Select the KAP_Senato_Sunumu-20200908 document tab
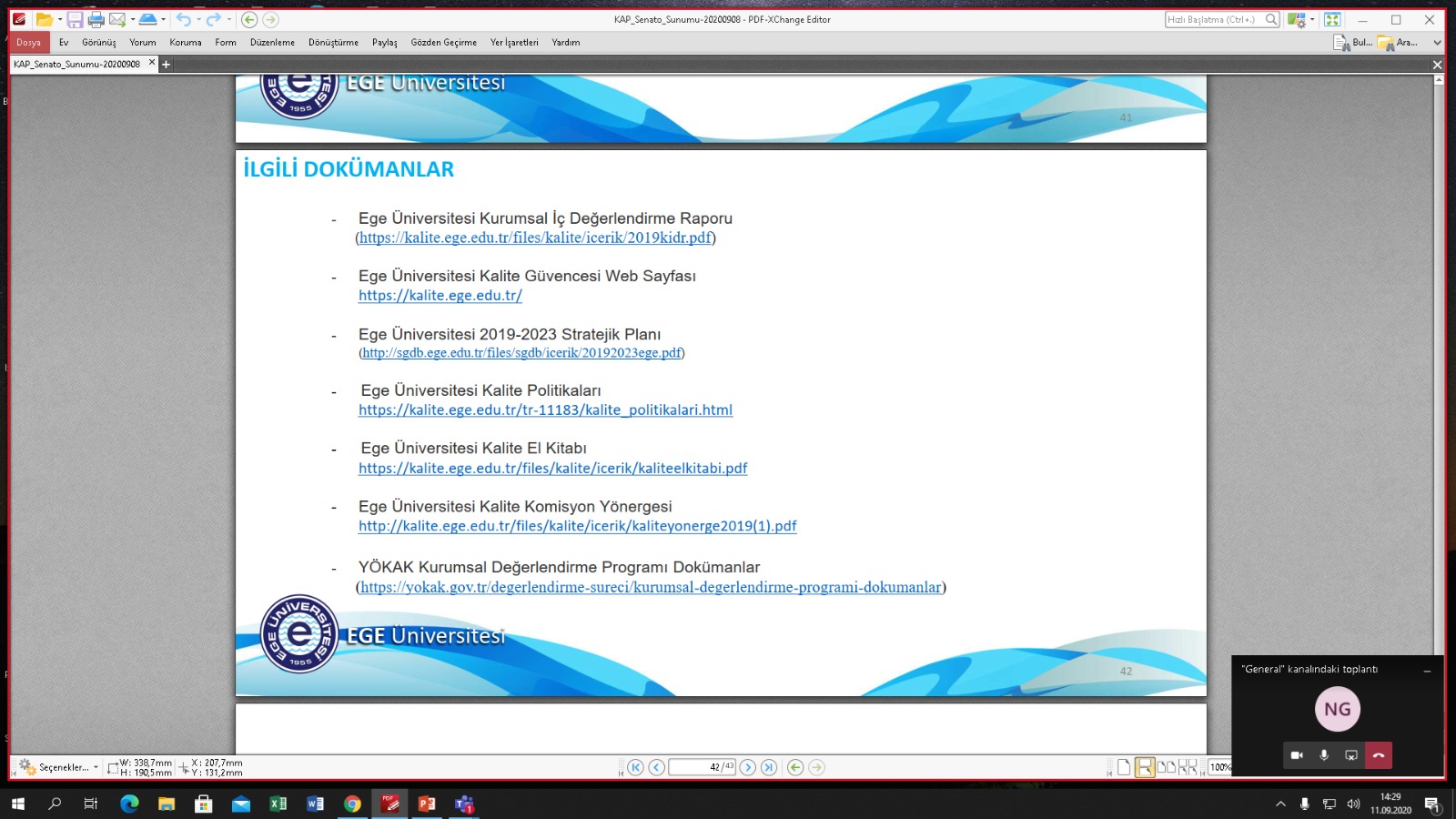Image resolution: width=1456 pixels, height=819 pixels. pyautogui.click(x=77, y=64)
